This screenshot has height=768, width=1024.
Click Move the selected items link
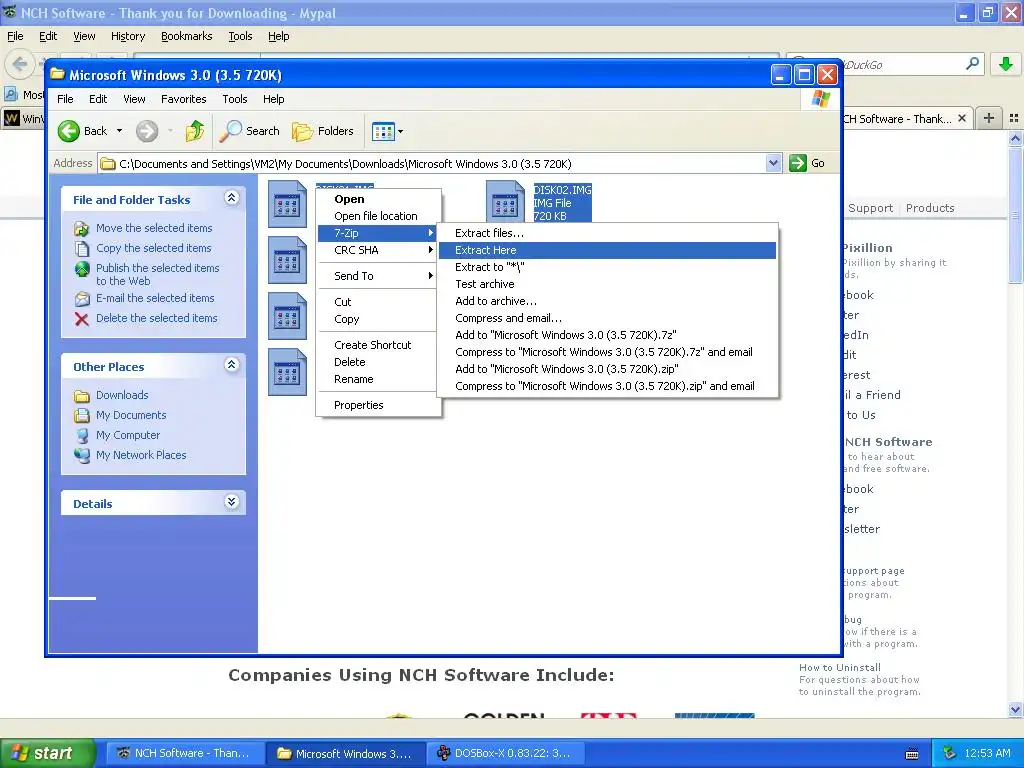(154, 229)
